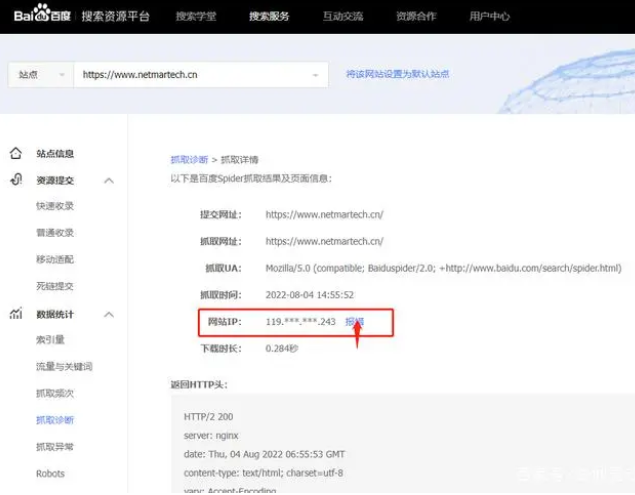Open the site URL dropdown arrow

[316, 75]
